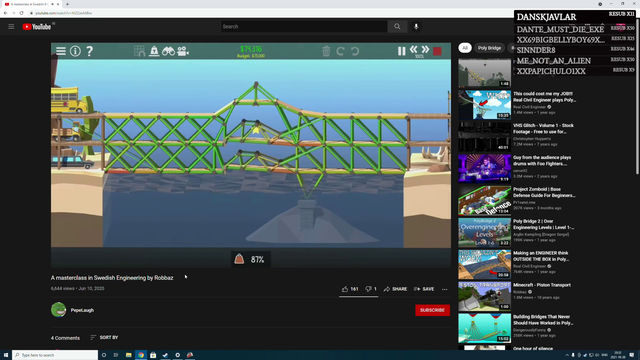Viewport: 640px width, 360px height.
Task: Click the video title 'A masterclass in Swedish Engineering'
Action: 112,278
